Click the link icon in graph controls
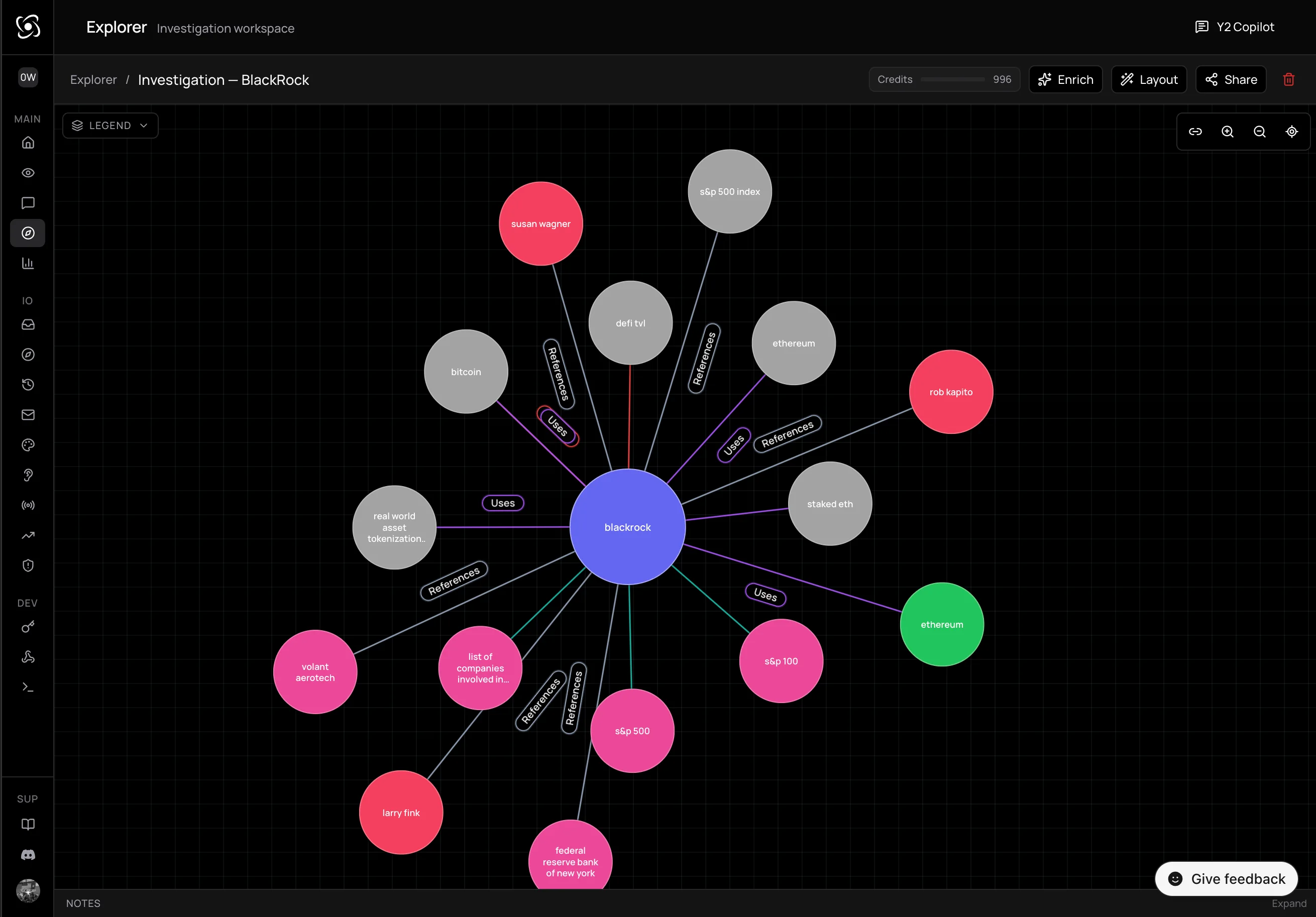Screen dimensions: 1316x917 [x=1195, y=132]
